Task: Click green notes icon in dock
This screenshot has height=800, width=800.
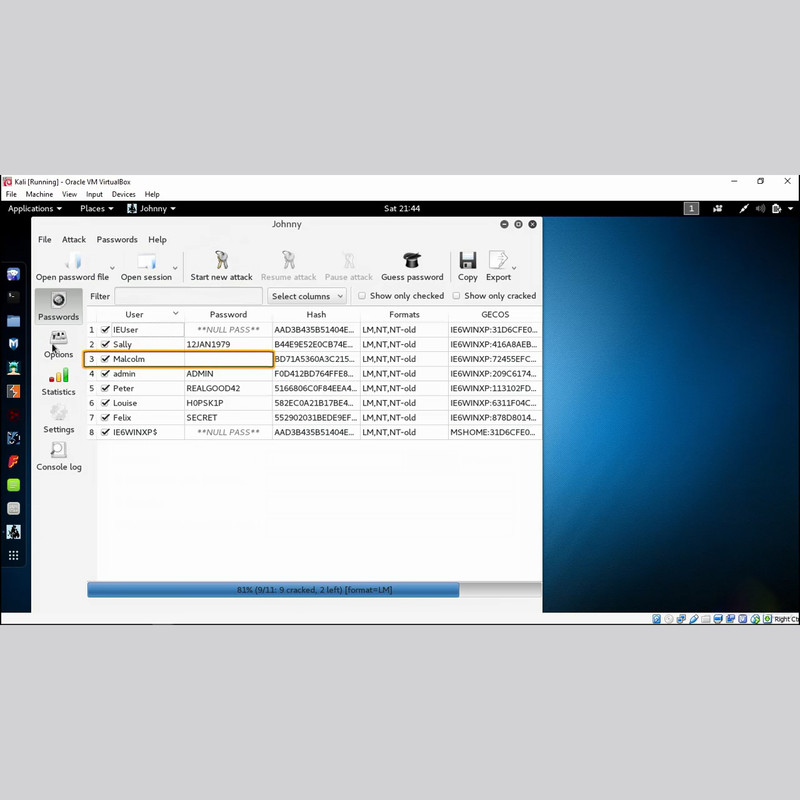Action: (13, 485)
